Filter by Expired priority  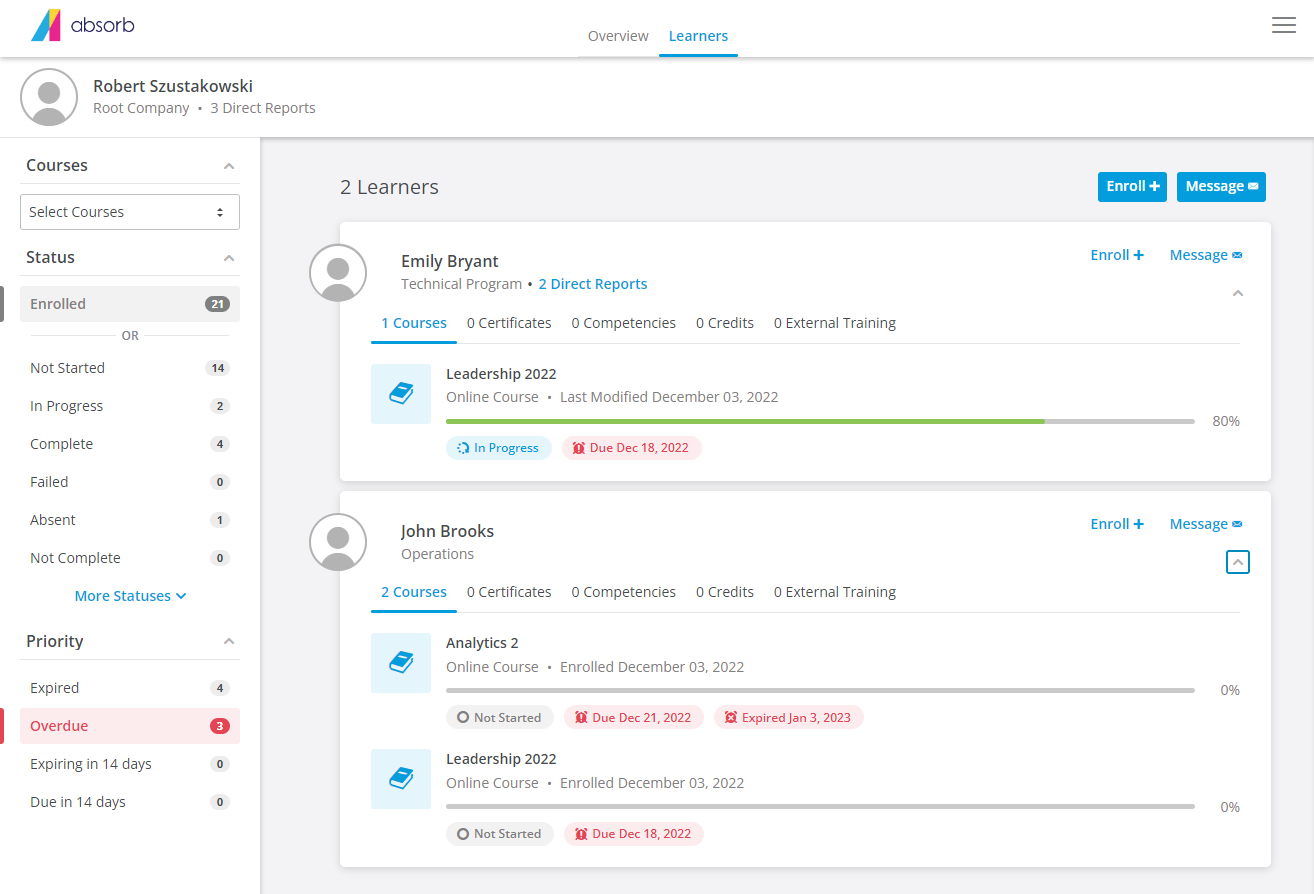[130, 688]
